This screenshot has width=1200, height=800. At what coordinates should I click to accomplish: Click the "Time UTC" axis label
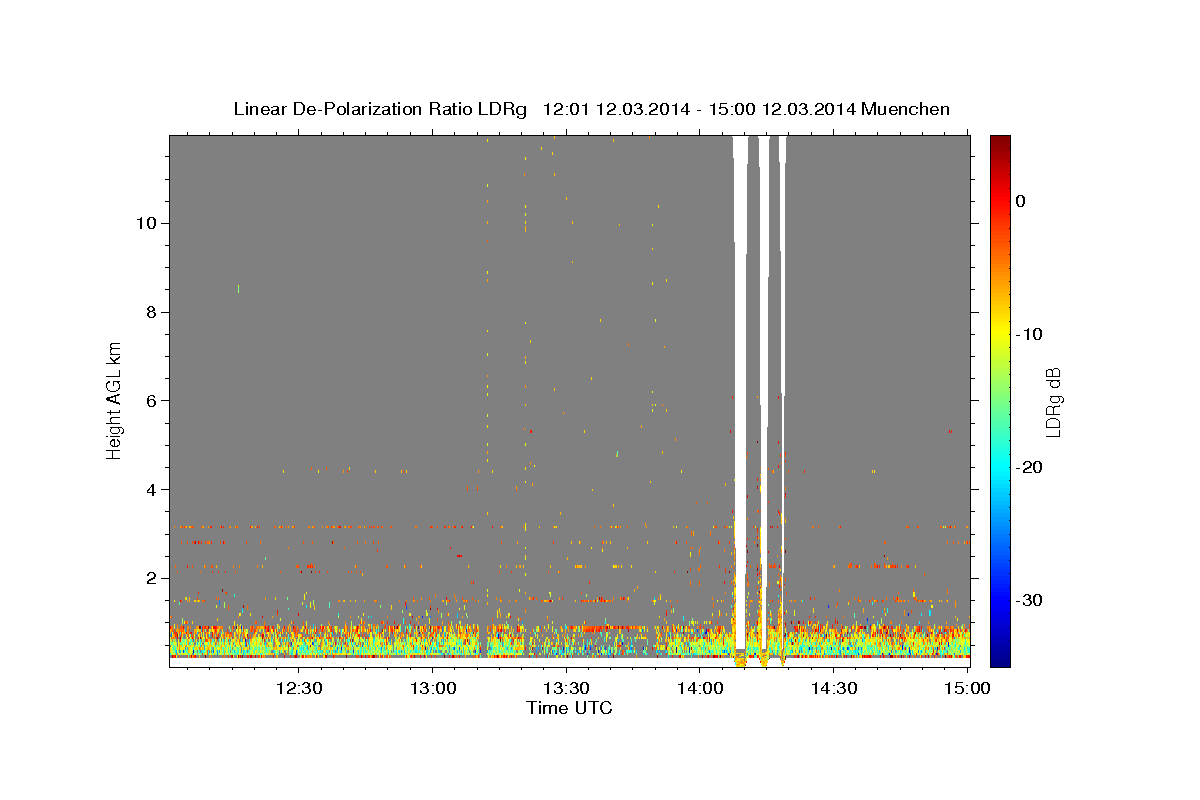(569, 708)
